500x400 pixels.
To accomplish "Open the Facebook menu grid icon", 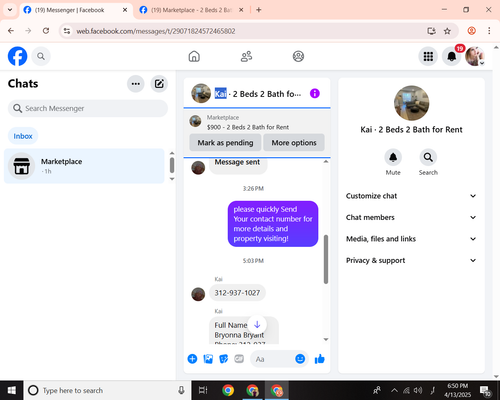I will (x=428, y=56).
